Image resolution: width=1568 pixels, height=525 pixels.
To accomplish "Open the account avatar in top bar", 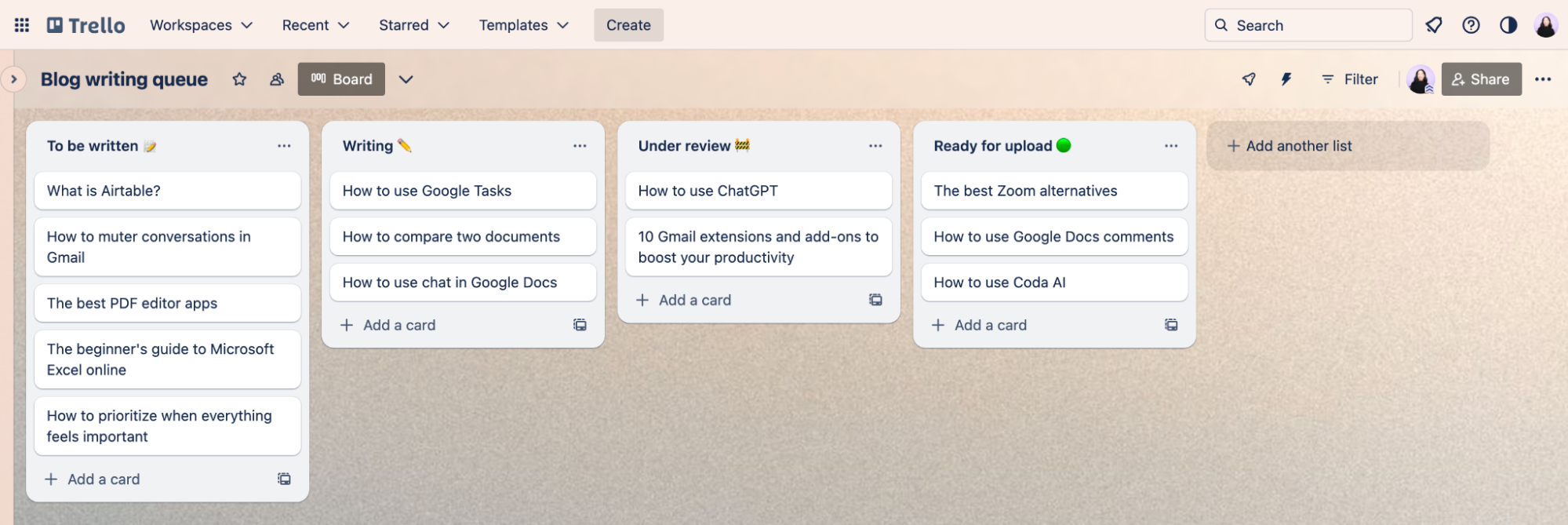I will tap(1546, 25).
